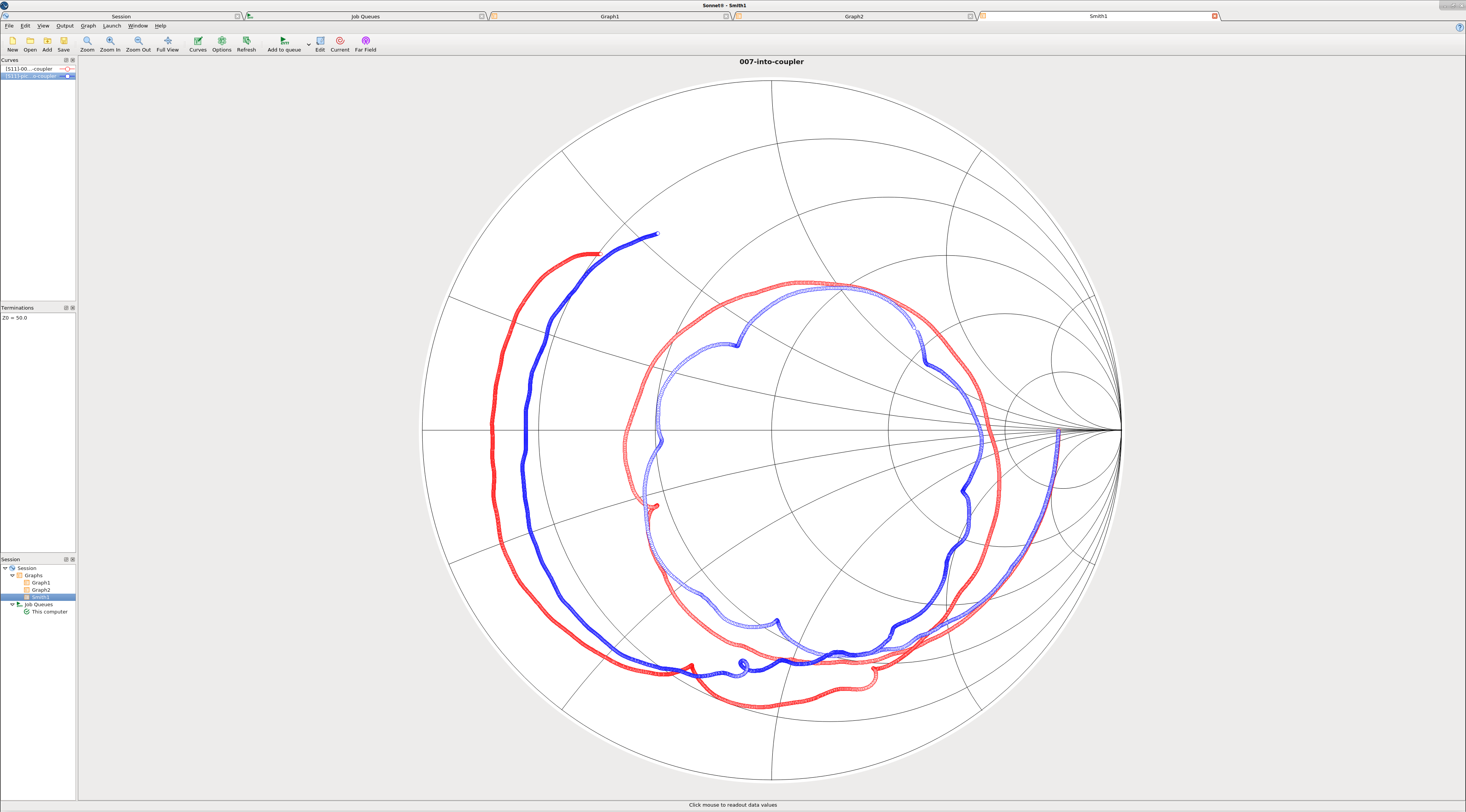
Task: Click the Zoom Out toolbar button
Action: [138, 44]
